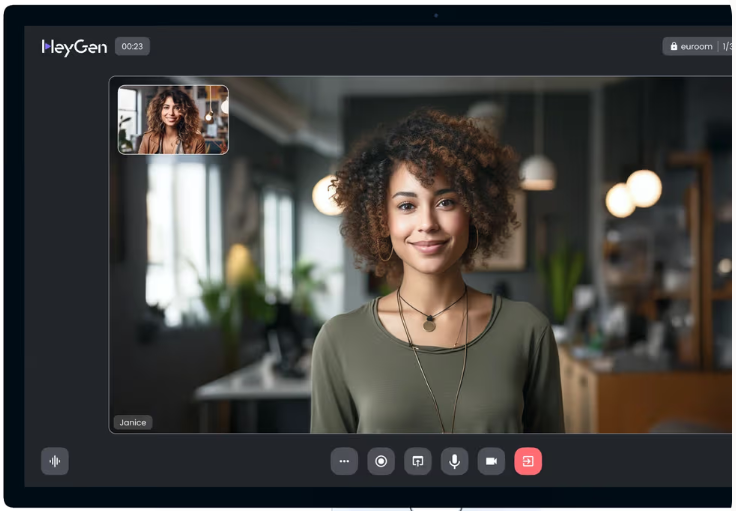Click the webcam dot on monitor bezel
This screenshot has height=511, width=736.
click(436, 15)
